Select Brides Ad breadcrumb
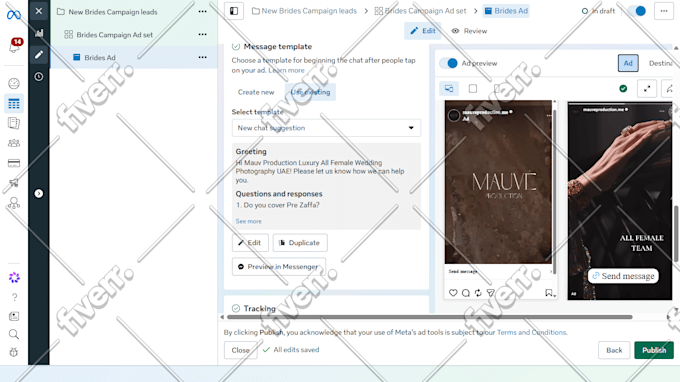The image size is (680, 382). pos(506,11)
